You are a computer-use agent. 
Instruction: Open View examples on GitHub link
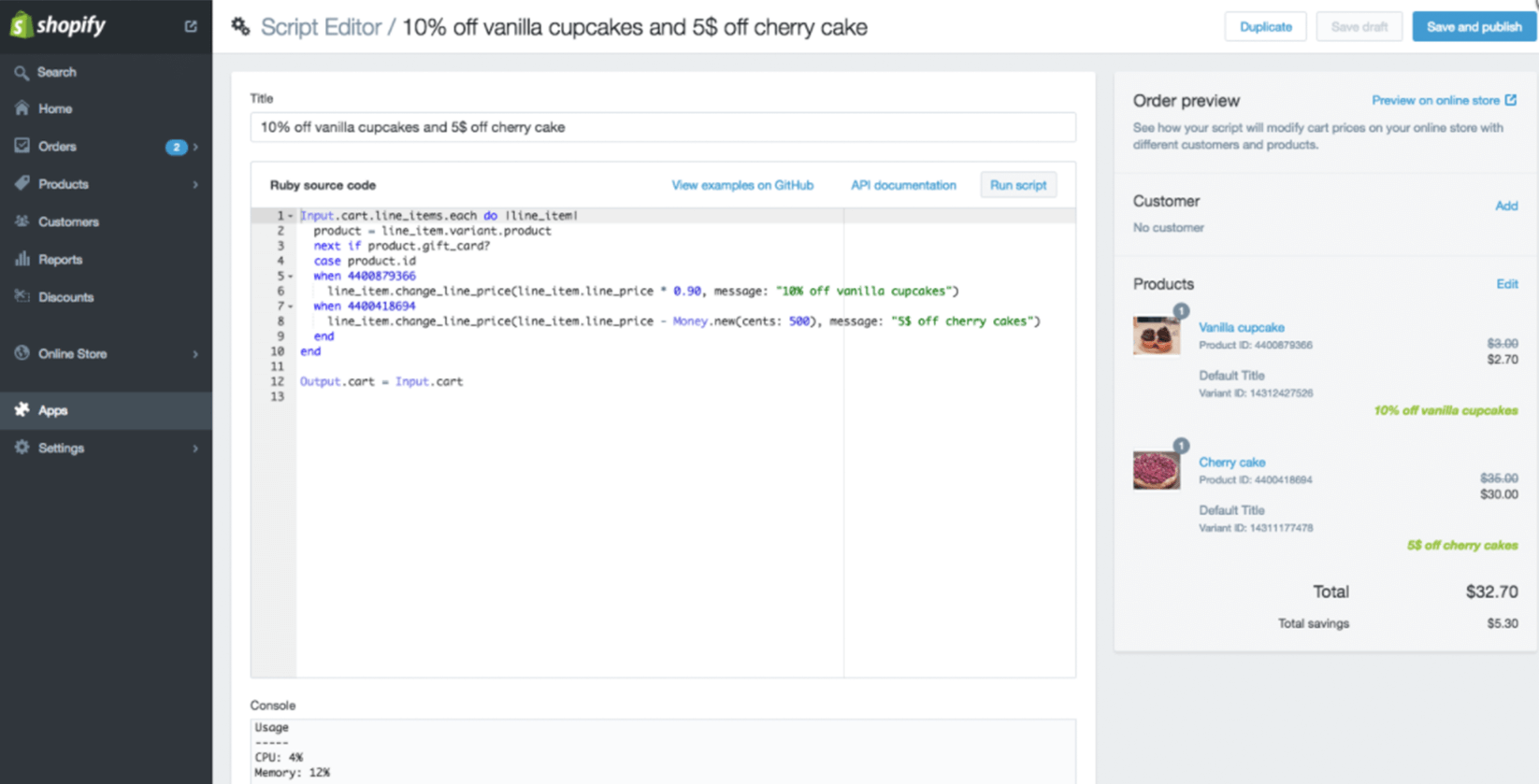(x=742, y=185)
